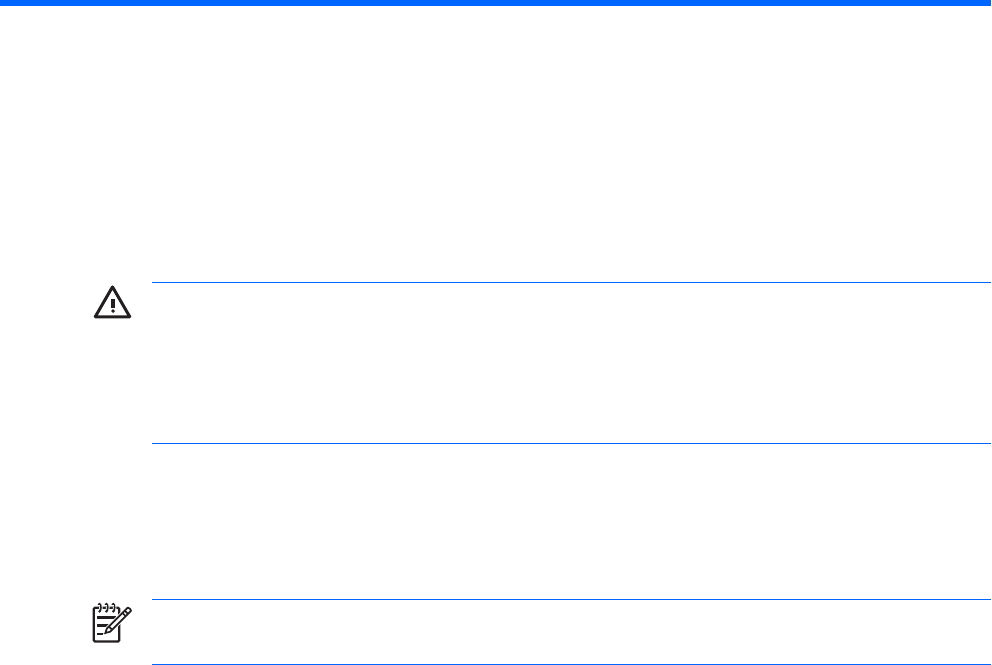Image resolution: width=992 pixels, height=665 pixels.
Task: Click the blue bar at the page top
Action: click(496, 3)
